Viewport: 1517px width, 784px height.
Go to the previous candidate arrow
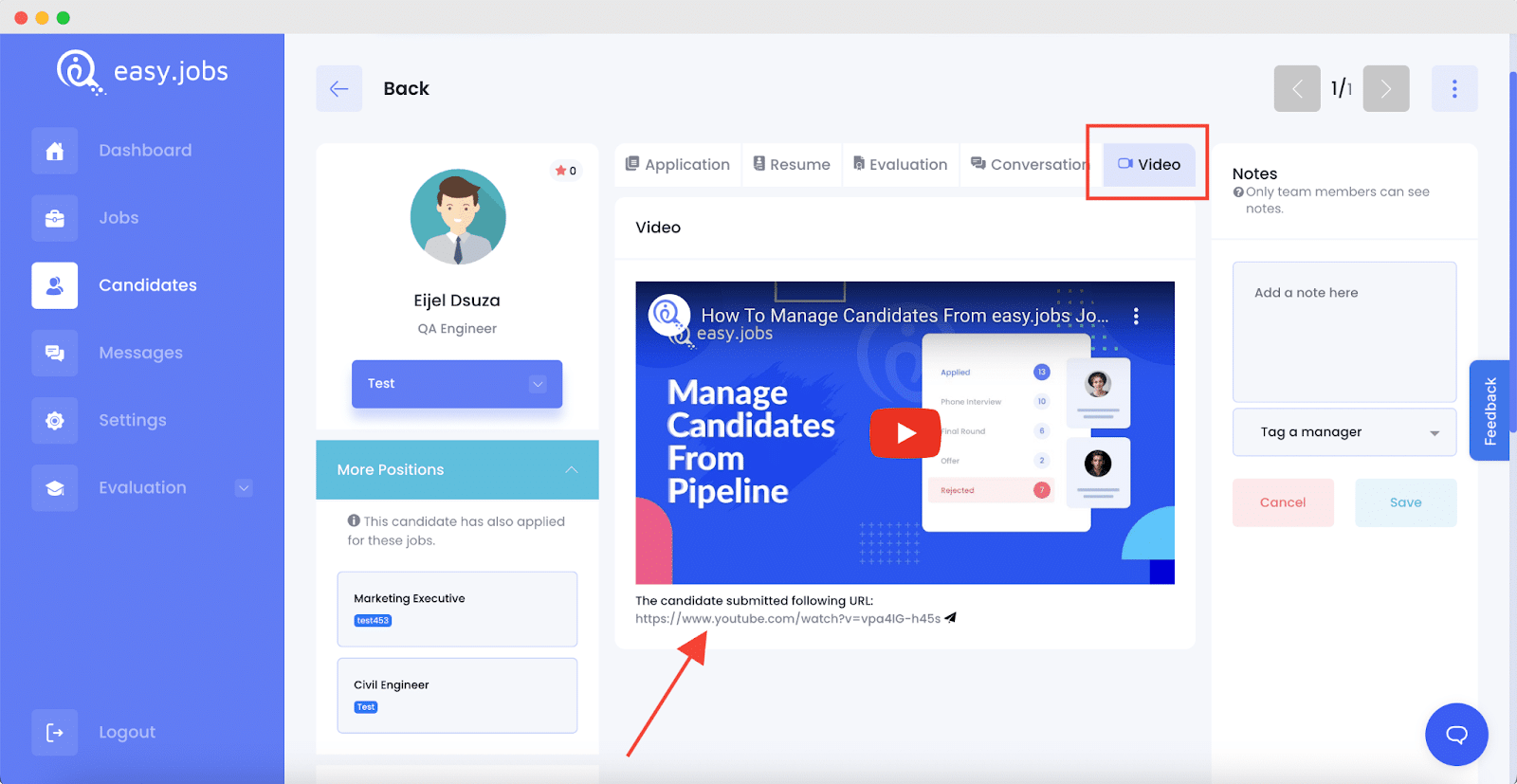(1297, 88)
